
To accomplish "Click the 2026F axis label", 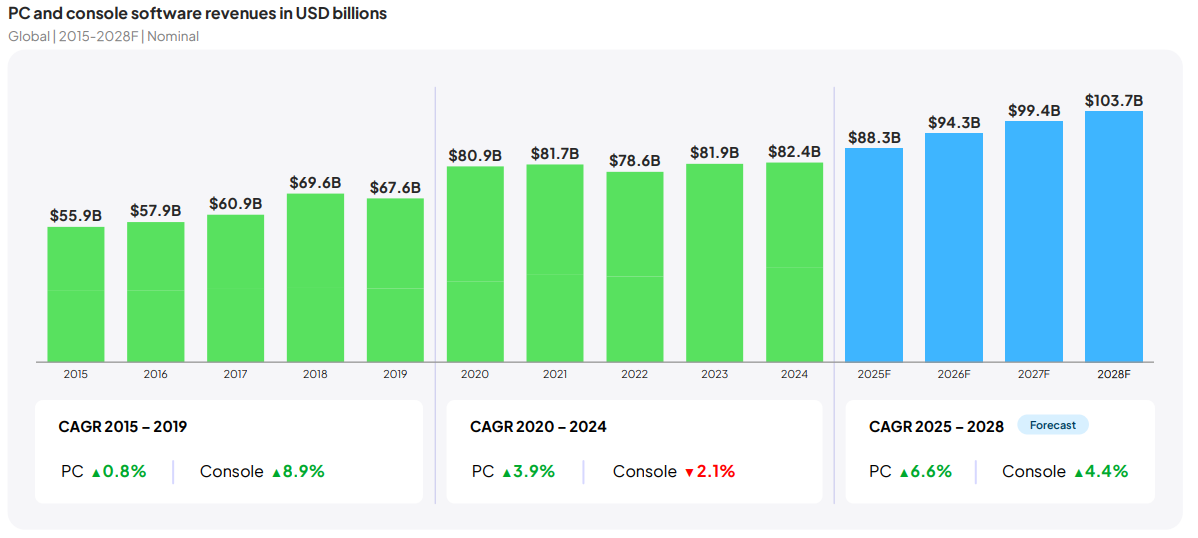I will click(954, 374).
